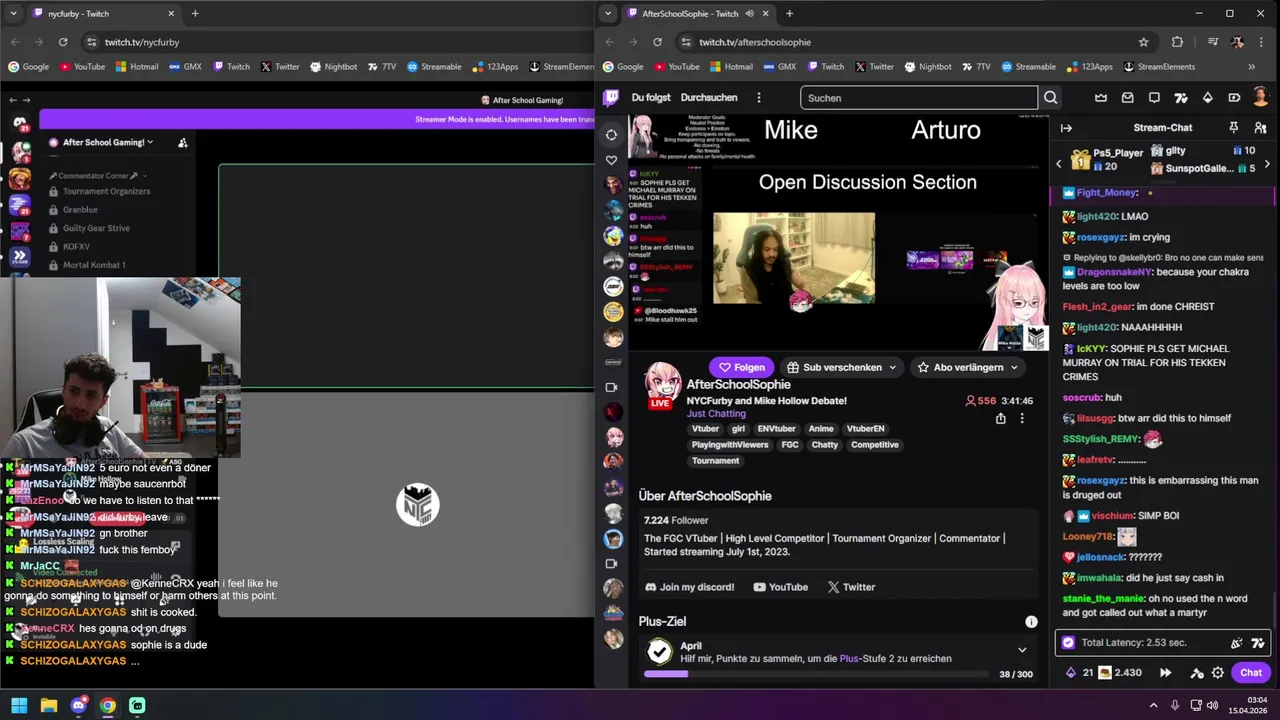Open the user avatar menu on Twitch
The height and width of the screenshot is (720, 1280).
coord(1260,98)
